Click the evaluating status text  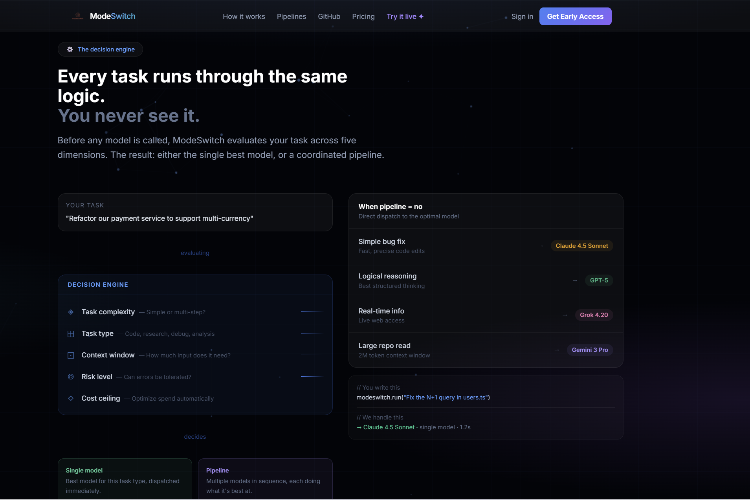coord(195,253)
